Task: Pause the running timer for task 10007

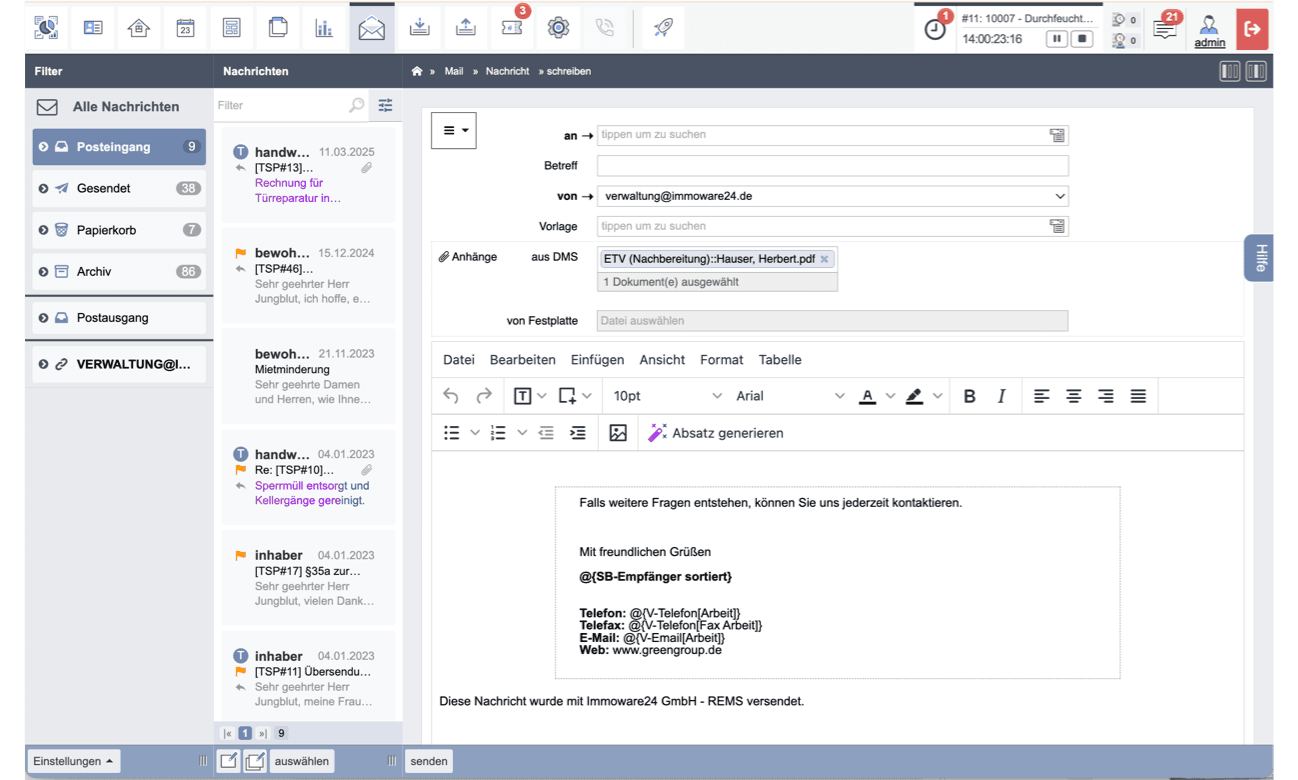Action: pos(1056,39)
